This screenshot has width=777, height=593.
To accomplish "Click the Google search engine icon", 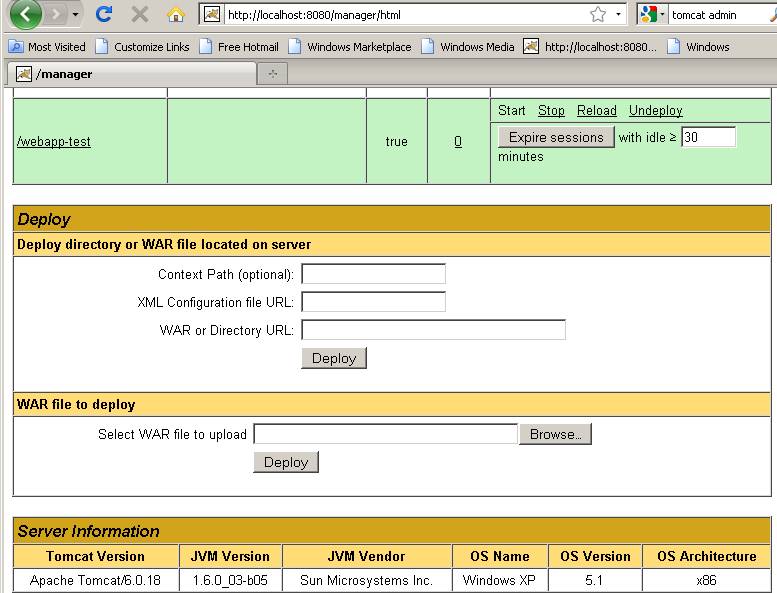I will [x=648, y=15].
